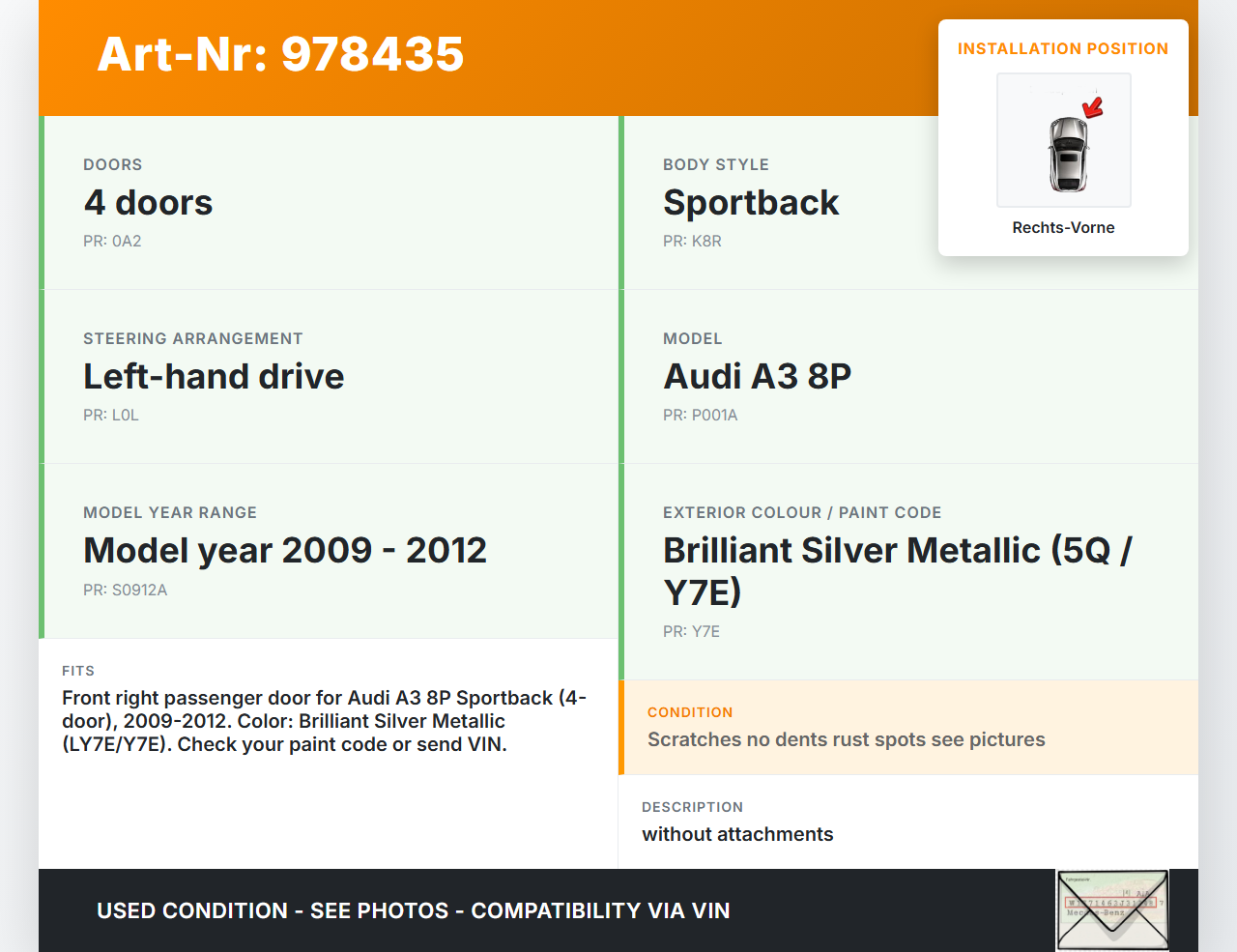Image resolution: width=1237 pixels, height=952 pixels.
Task: Click the FITS label
Action: tap(78, 671)
